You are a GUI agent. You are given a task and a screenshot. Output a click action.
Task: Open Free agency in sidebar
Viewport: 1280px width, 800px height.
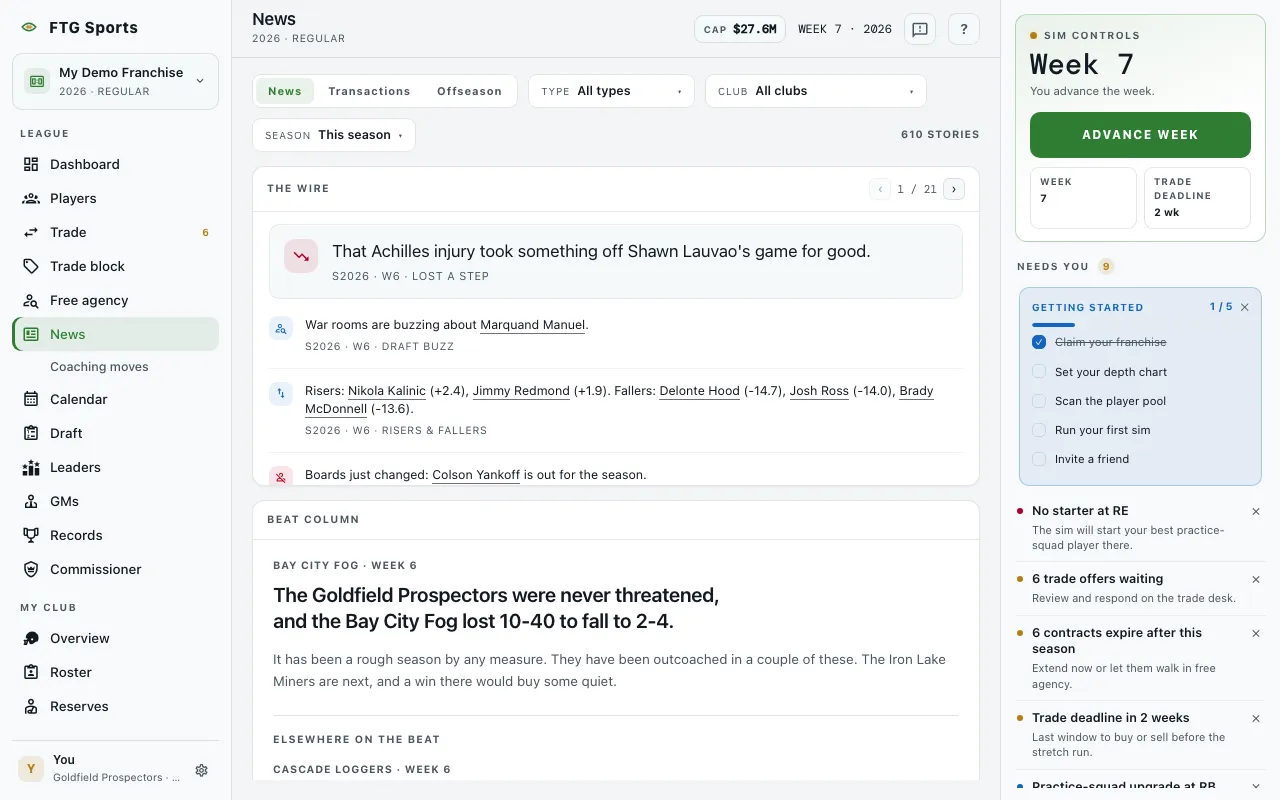[115, 300]
